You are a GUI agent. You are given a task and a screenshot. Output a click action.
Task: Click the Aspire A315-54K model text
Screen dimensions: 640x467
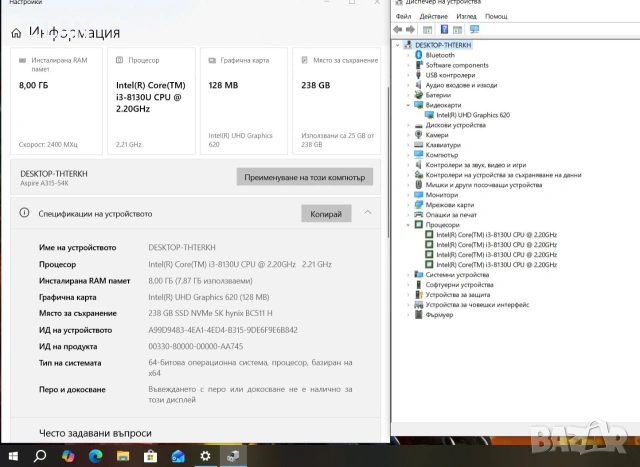[44, 183]
